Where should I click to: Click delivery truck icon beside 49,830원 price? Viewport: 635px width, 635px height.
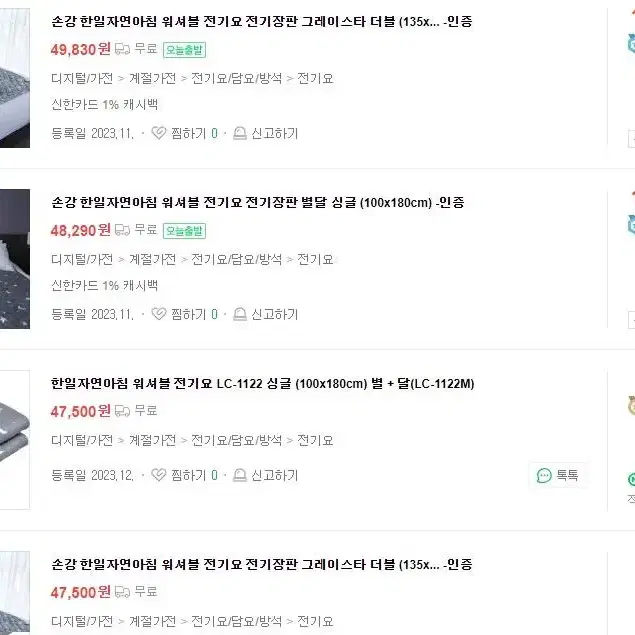pos(122,49)
